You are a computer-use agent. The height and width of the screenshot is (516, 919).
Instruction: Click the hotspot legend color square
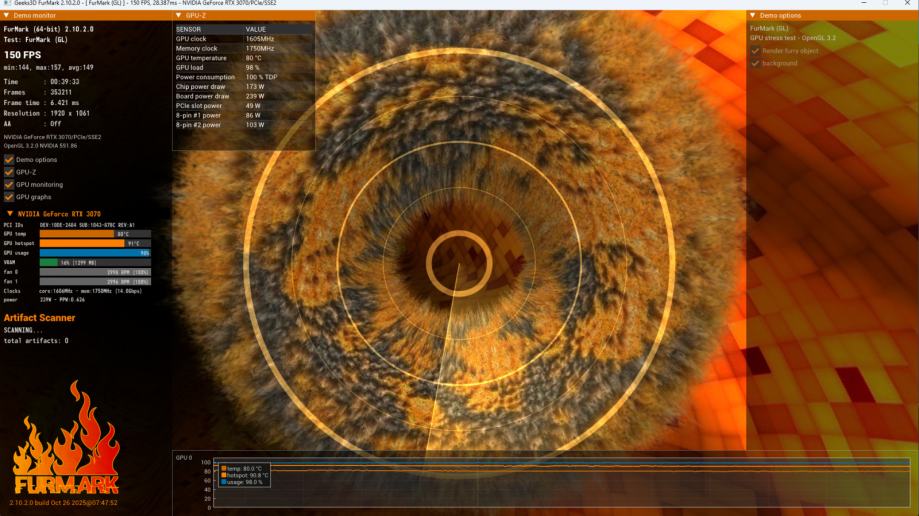tap(224, 475)
